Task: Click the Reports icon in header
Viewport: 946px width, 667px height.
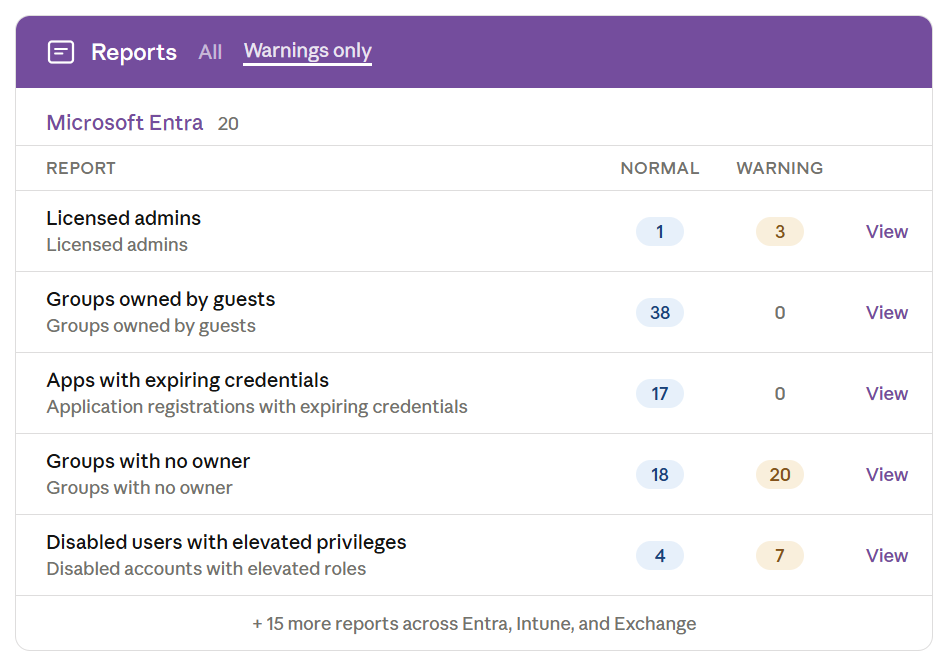Action: tap(61, 52)
